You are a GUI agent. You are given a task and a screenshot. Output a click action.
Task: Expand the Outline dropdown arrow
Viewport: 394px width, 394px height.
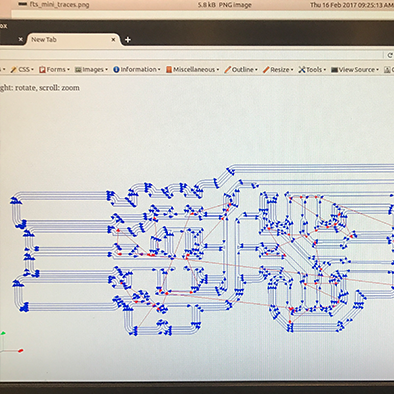click(x=256, y=70)
